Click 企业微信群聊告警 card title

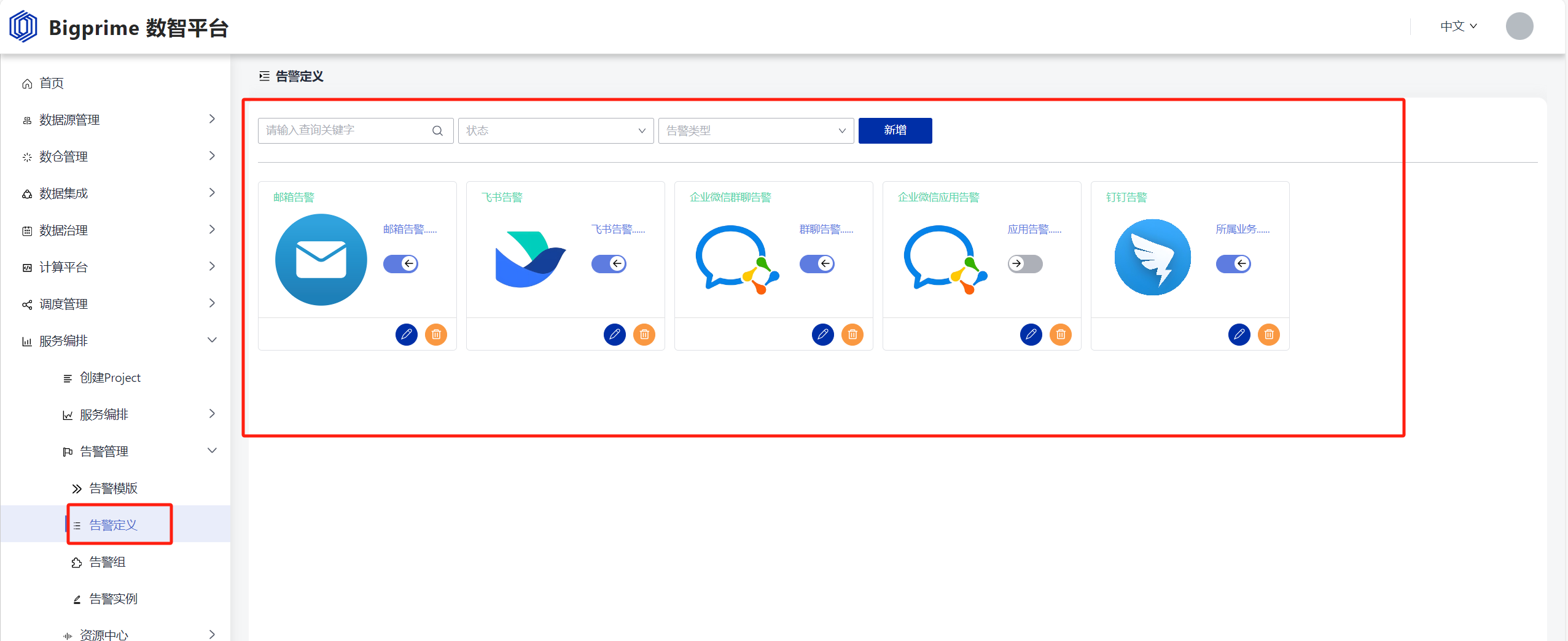[x=730, y=197]
